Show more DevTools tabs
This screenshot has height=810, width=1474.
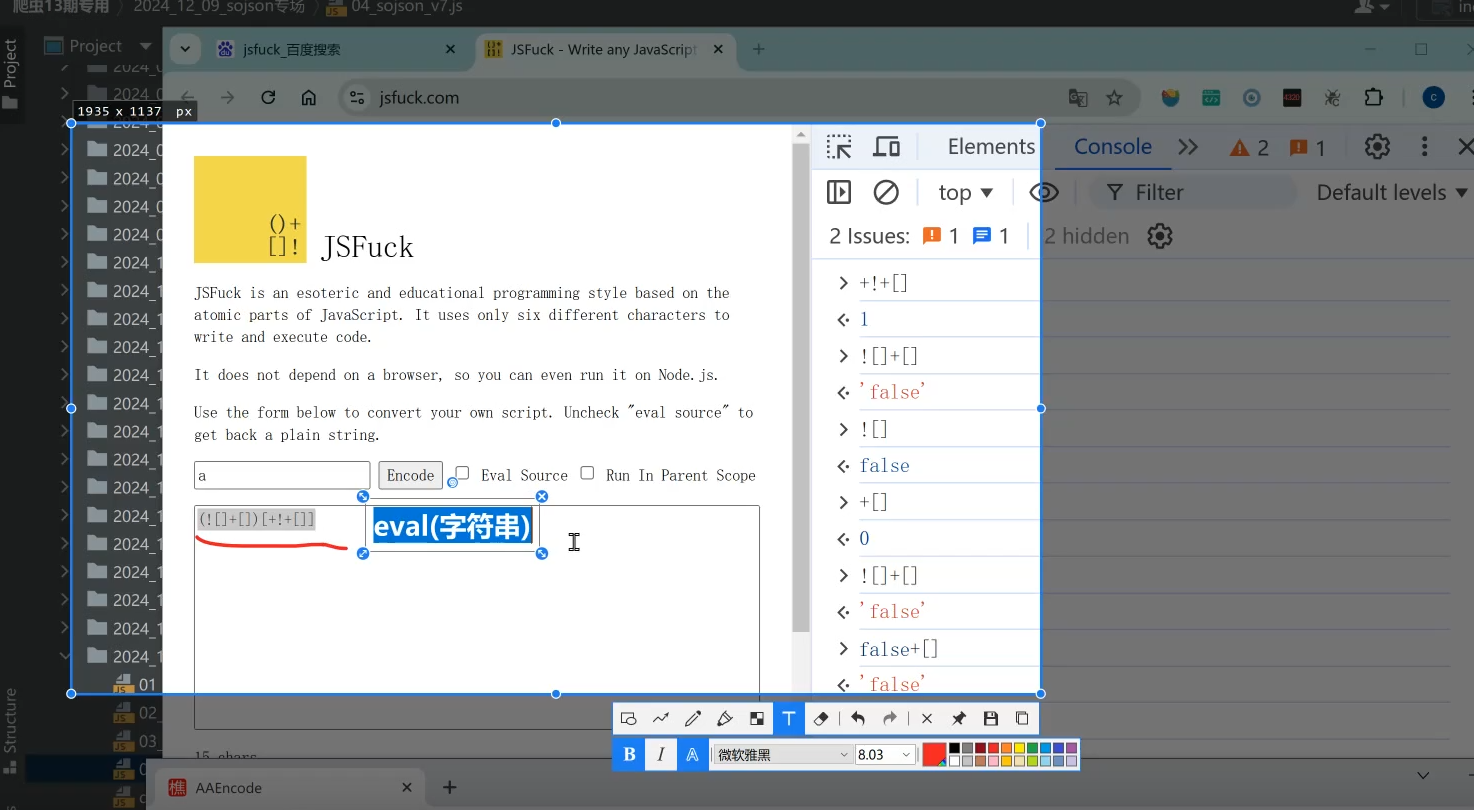1188,147
